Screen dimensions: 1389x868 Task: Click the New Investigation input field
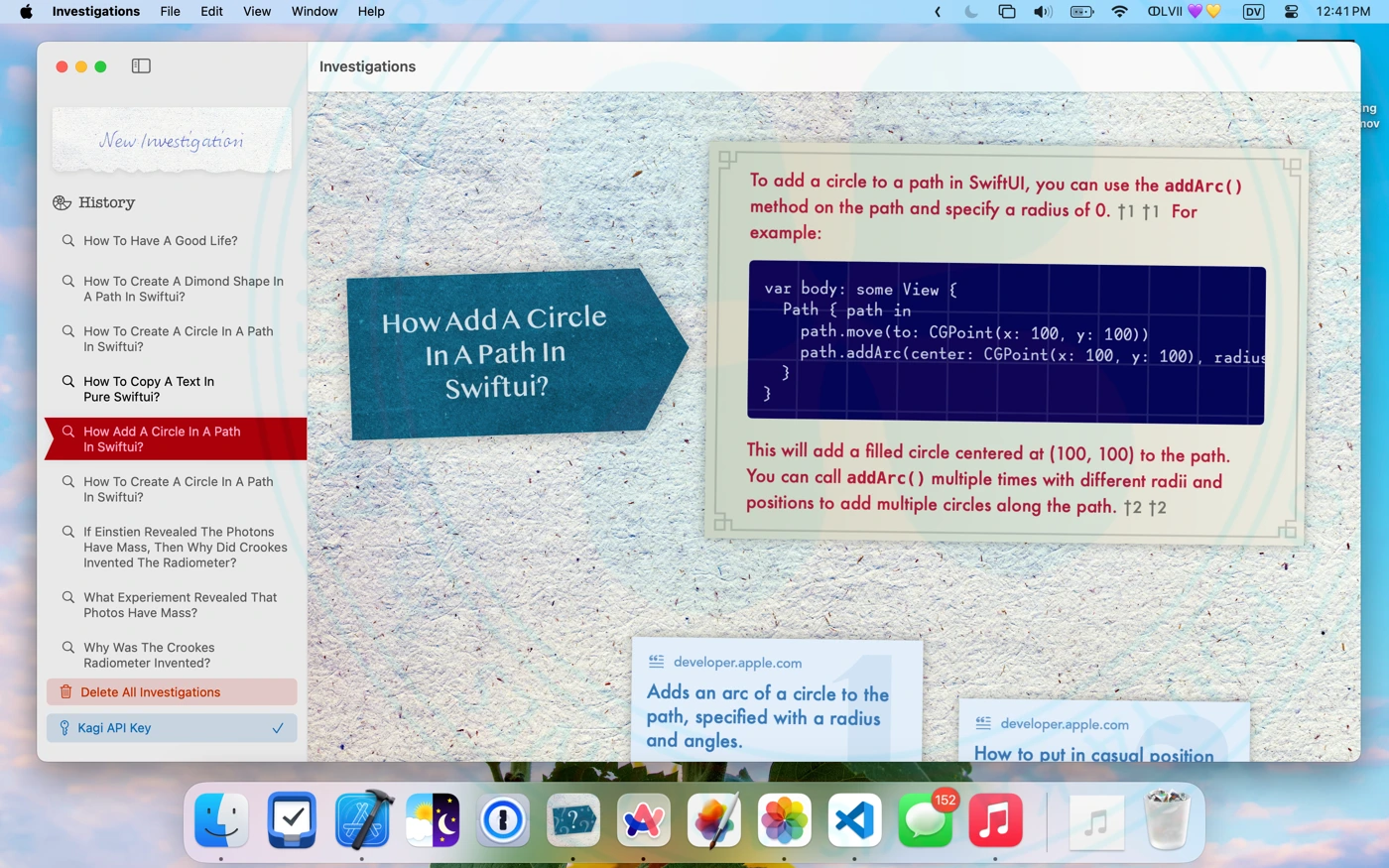coord(172,140)
